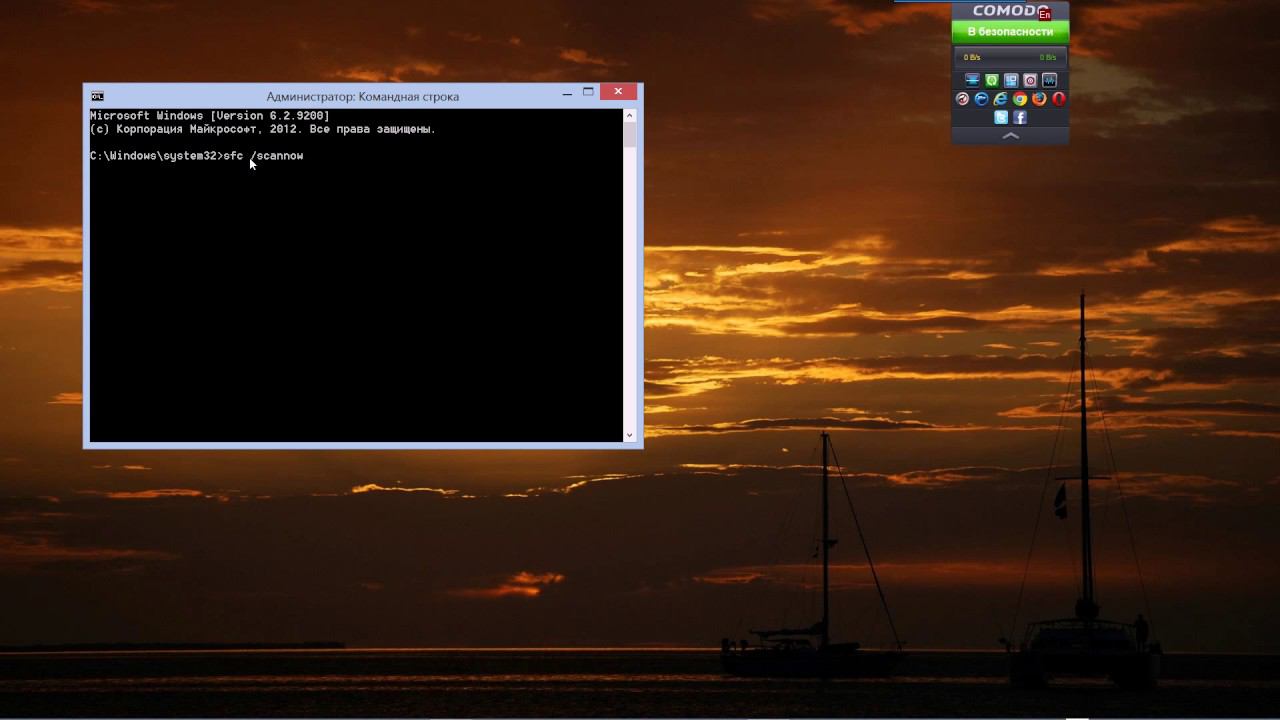Launch Google Chrome from COMODO widget
Image resolution: width=1280 pixels, height=720 pixels.
1020,99
